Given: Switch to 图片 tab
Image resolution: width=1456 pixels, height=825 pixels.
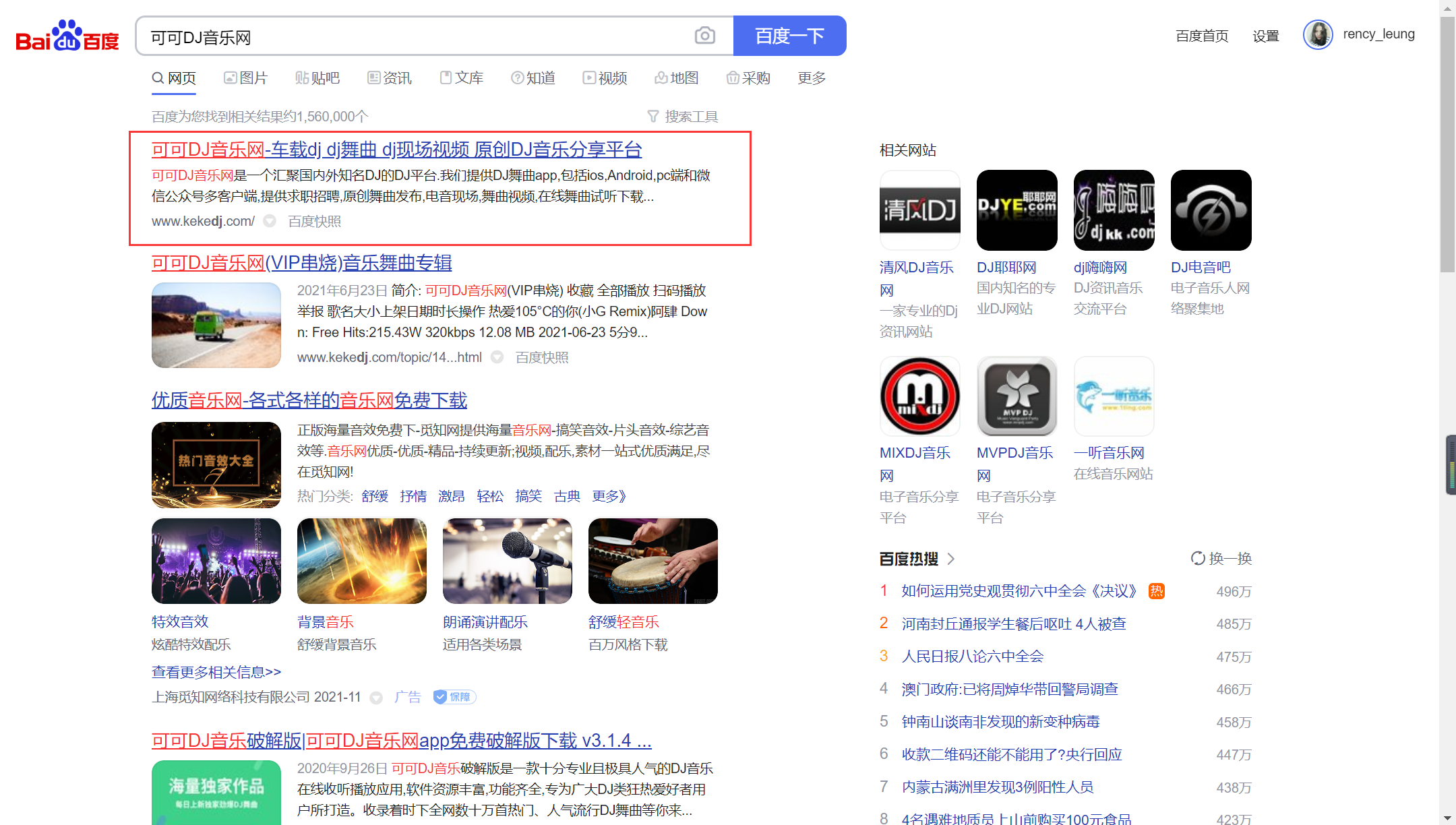Looking at the screenshot, I should (246, 78).
